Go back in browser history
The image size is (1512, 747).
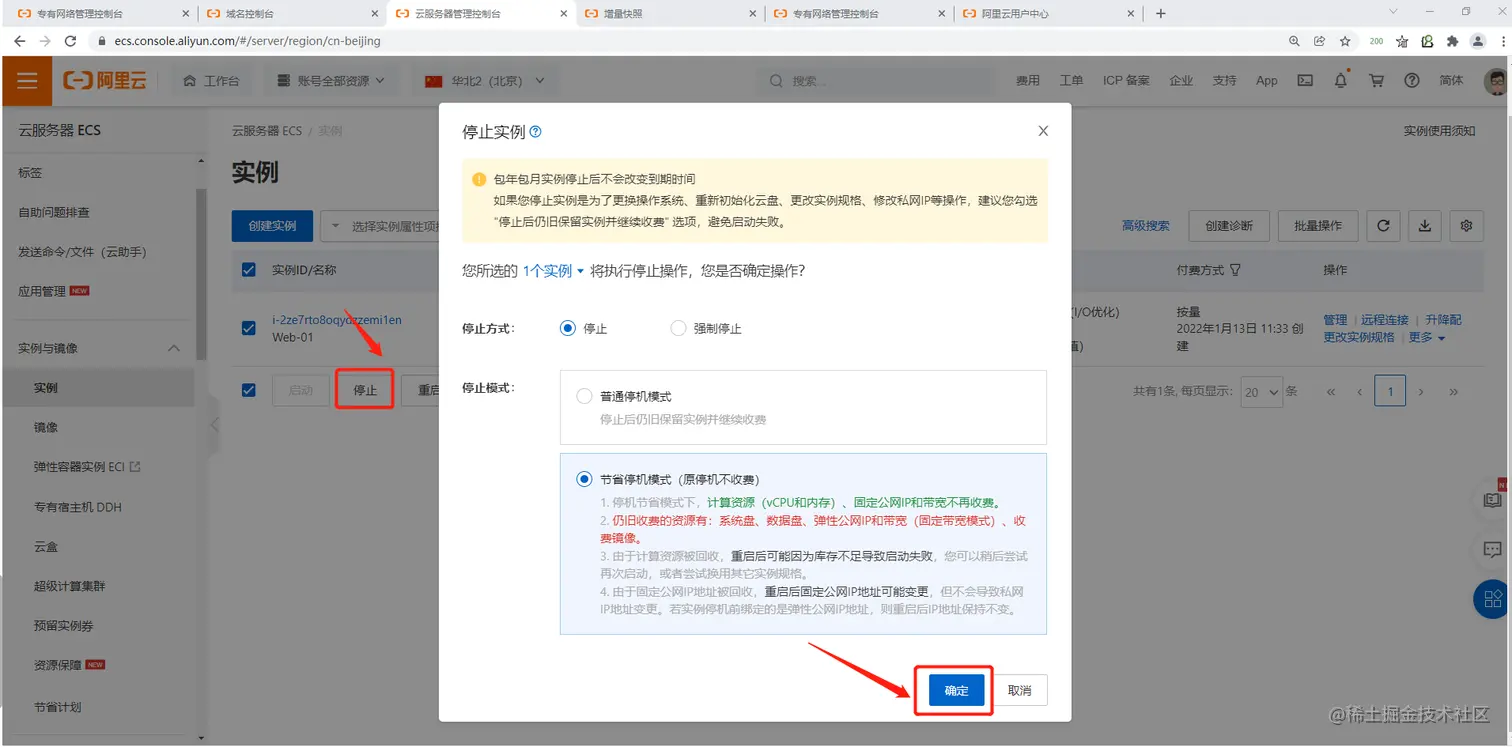click(x=19, y=41)
